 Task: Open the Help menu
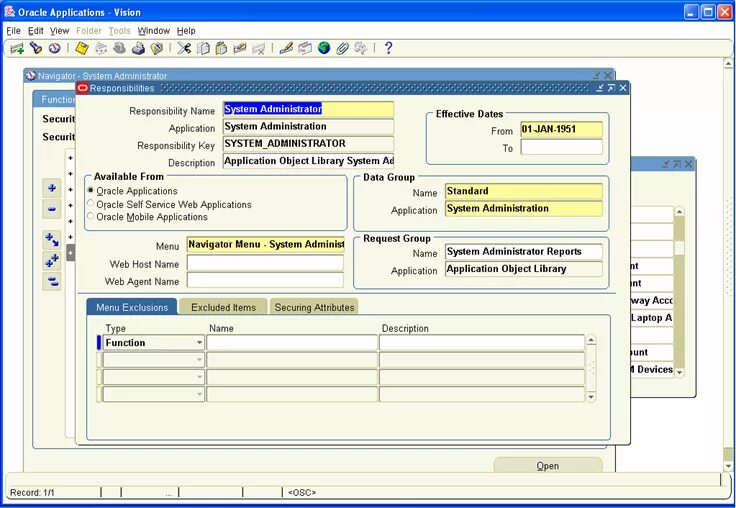coord(186,31)
